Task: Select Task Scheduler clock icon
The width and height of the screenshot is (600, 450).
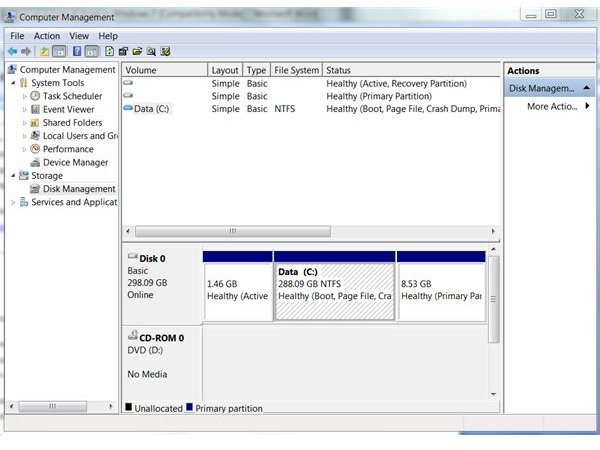Action: pos(35,96)
